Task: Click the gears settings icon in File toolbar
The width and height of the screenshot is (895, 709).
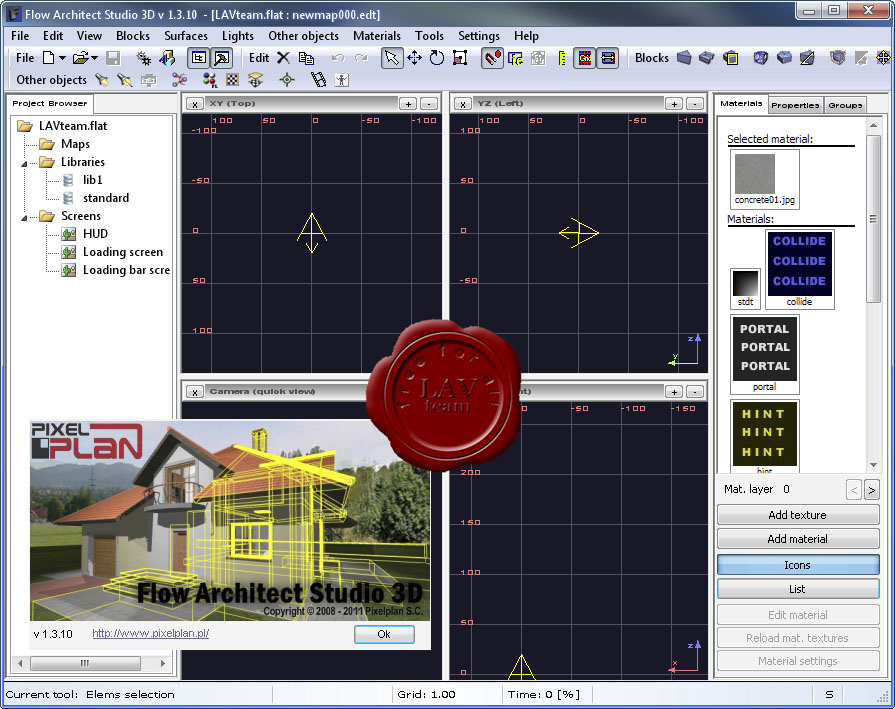Action: pos(143,58)
